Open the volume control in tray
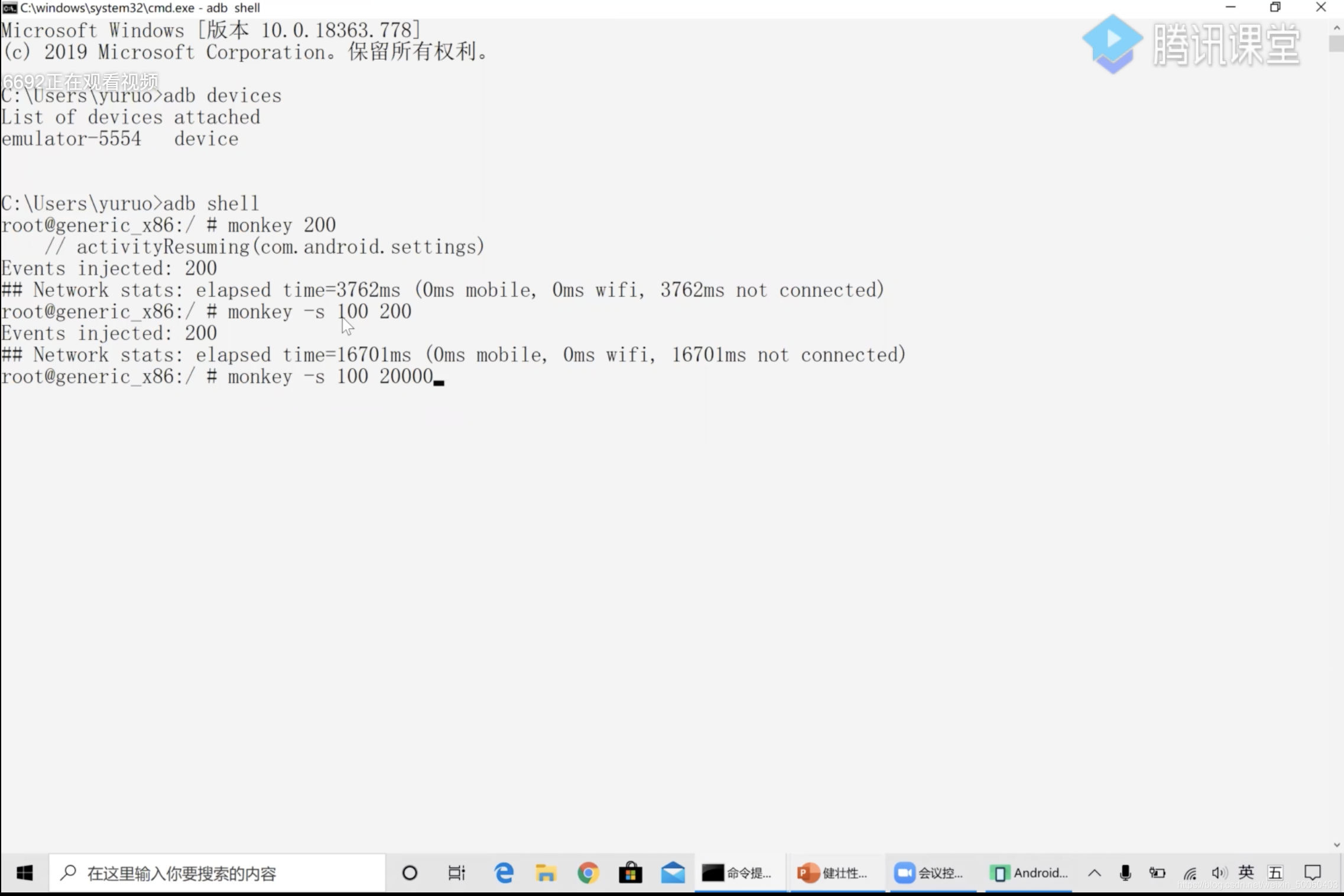1344x896 pixels. click(x=1219, y=873)
